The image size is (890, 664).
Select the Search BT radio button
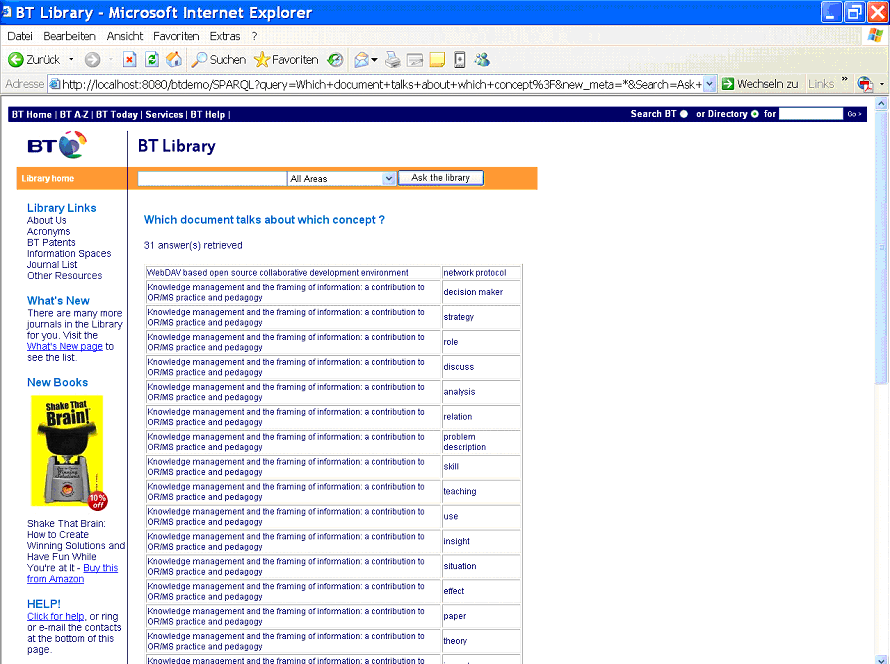(x=684, y=113)
